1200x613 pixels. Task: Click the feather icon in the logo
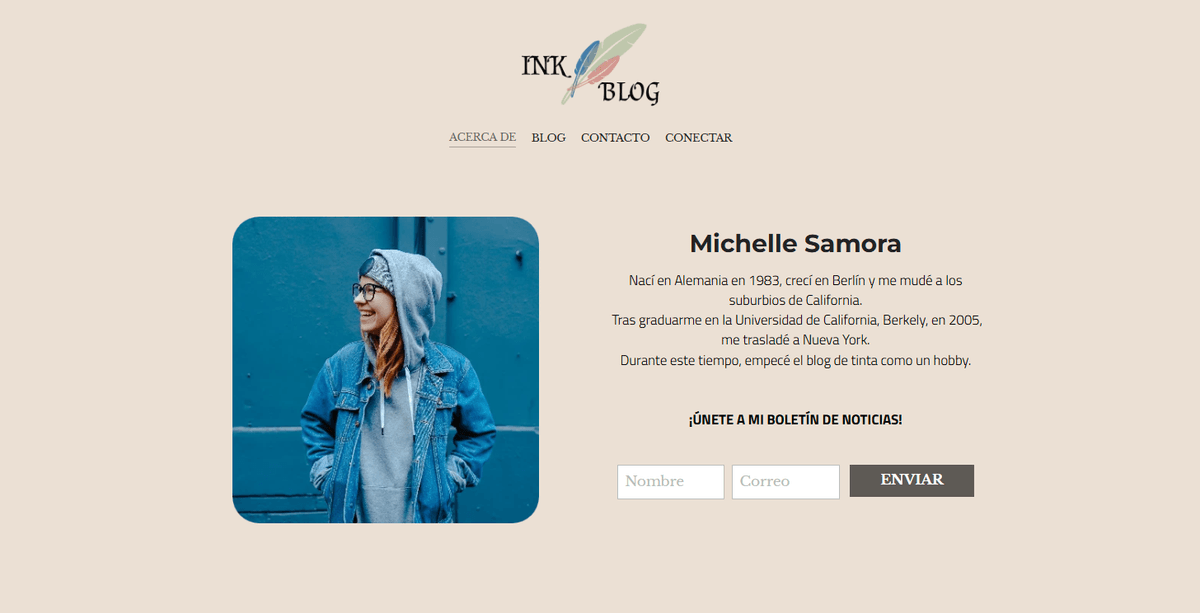(604, 62)
